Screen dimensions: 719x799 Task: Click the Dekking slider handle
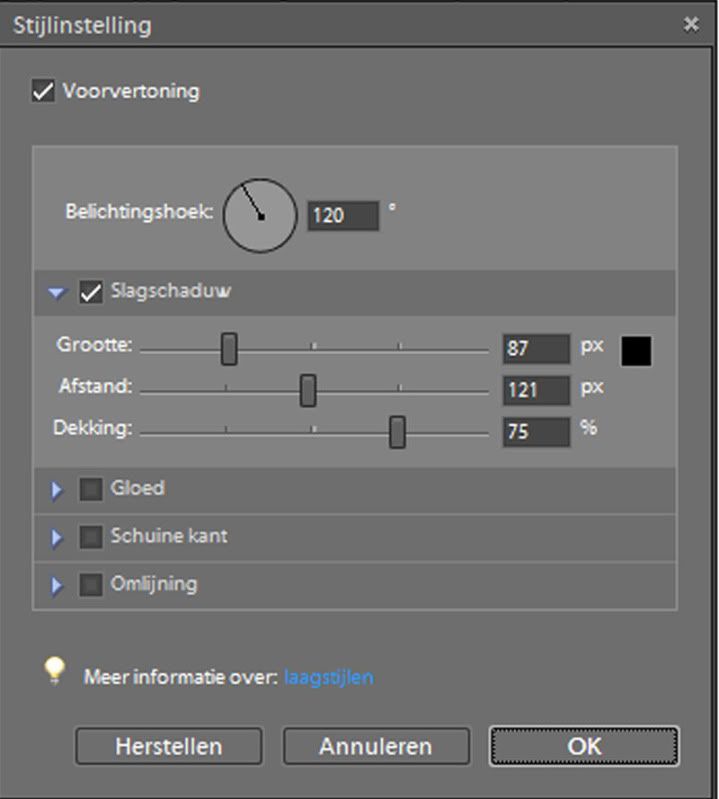click(397, 432)
